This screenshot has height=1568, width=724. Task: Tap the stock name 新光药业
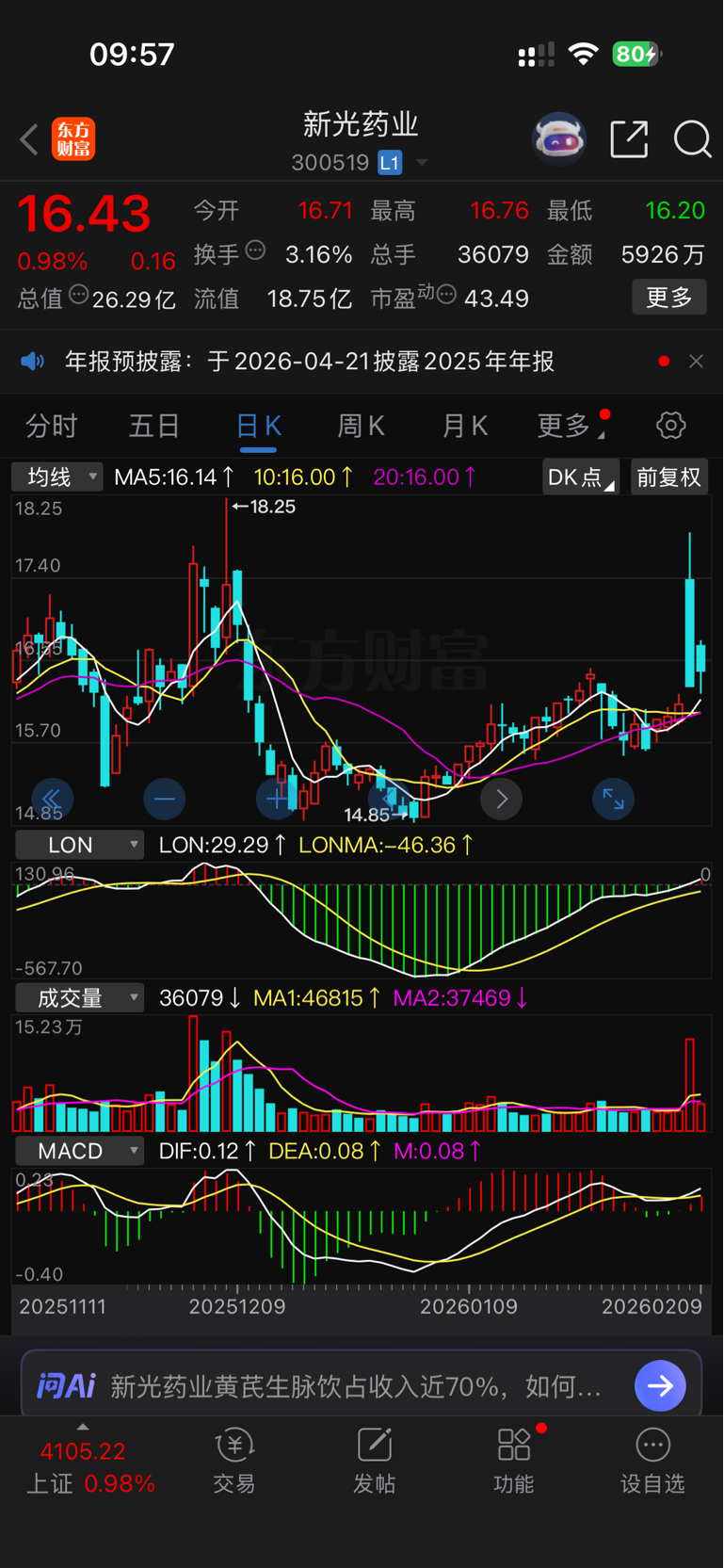[x=361, y=123]
